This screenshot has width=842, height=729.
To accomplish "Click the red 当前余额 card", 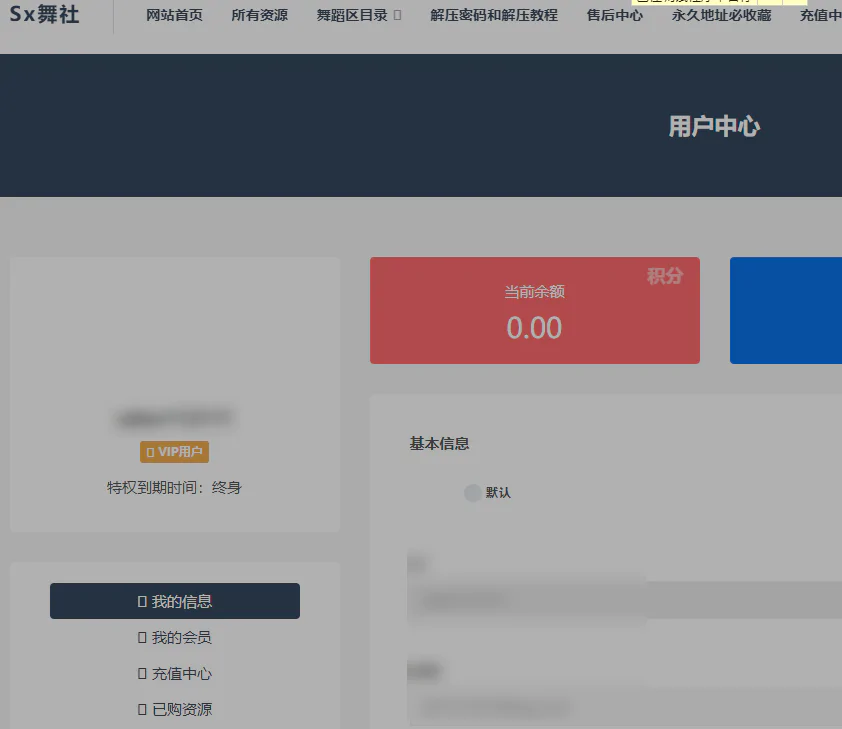I will [x=535, y=310].
